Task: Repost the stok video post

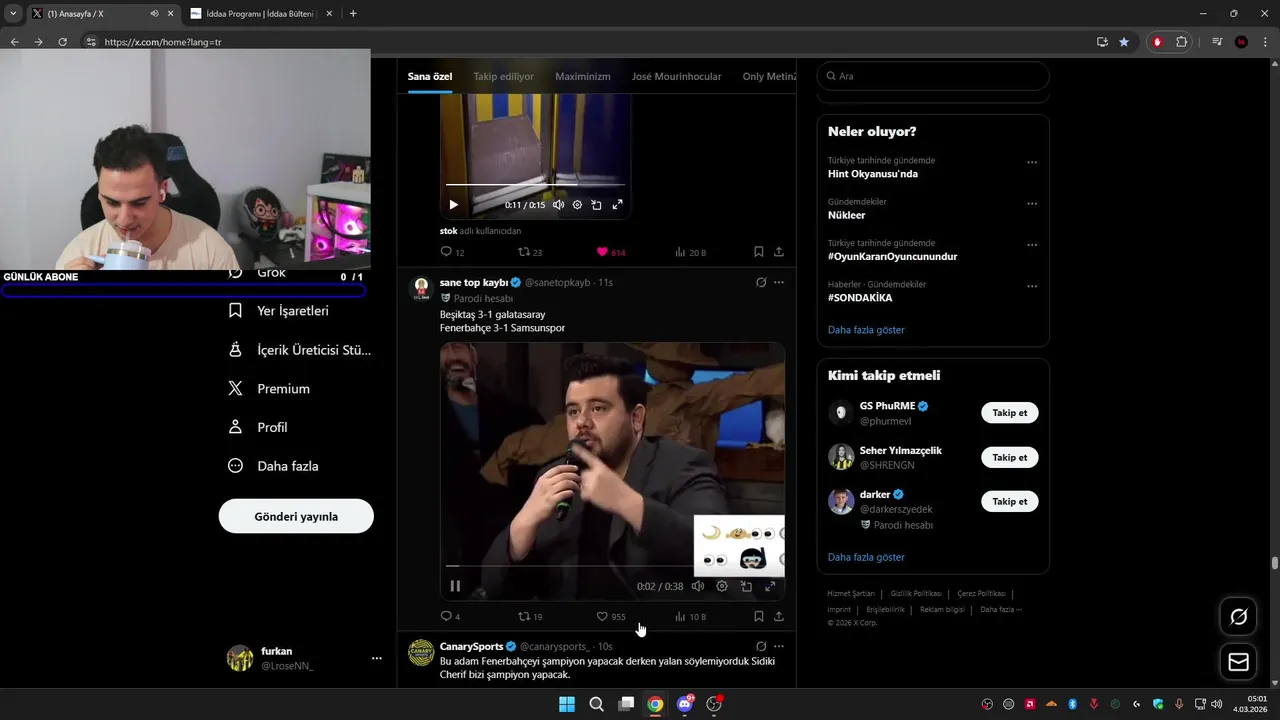Action: [x=524, y=252]
